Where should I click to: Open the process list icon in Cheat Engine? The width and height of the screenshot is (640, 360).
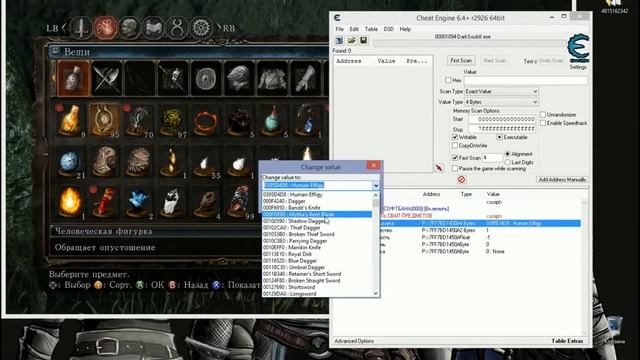(x=339, y=40)
